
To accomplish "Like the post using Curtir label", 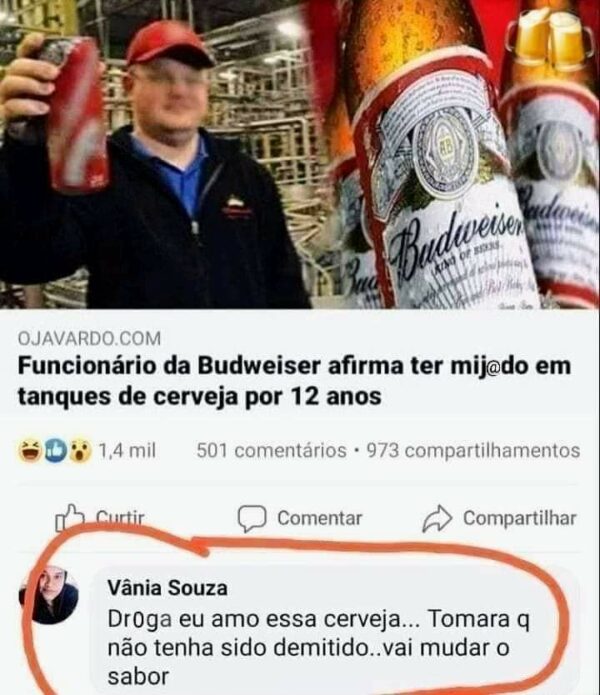I will (x=120, y=517).
